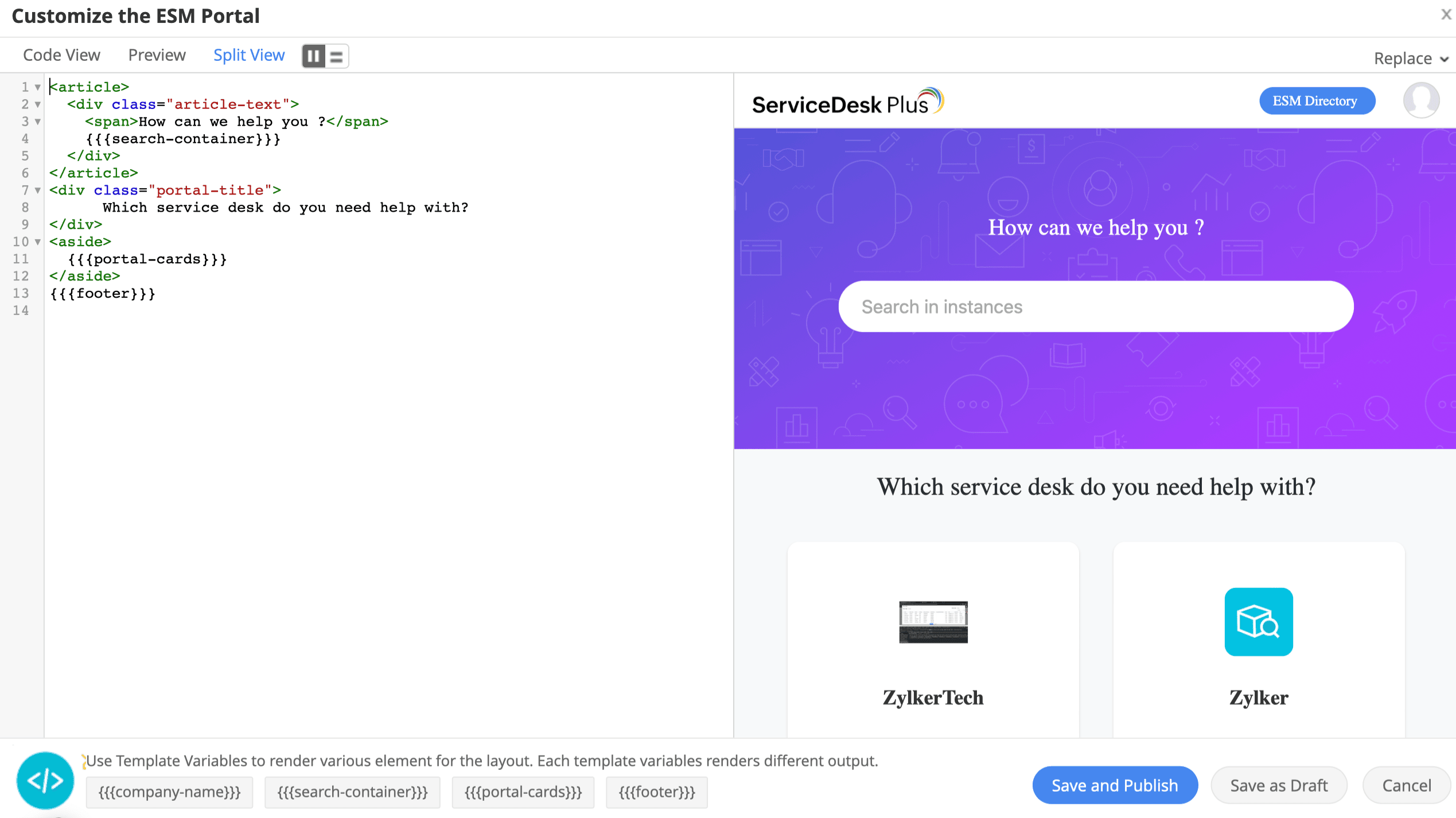Viewport: 1456px width, 818px height.
Task: Switch to vertical split layout icon
Action: click(x=314, y=56)
